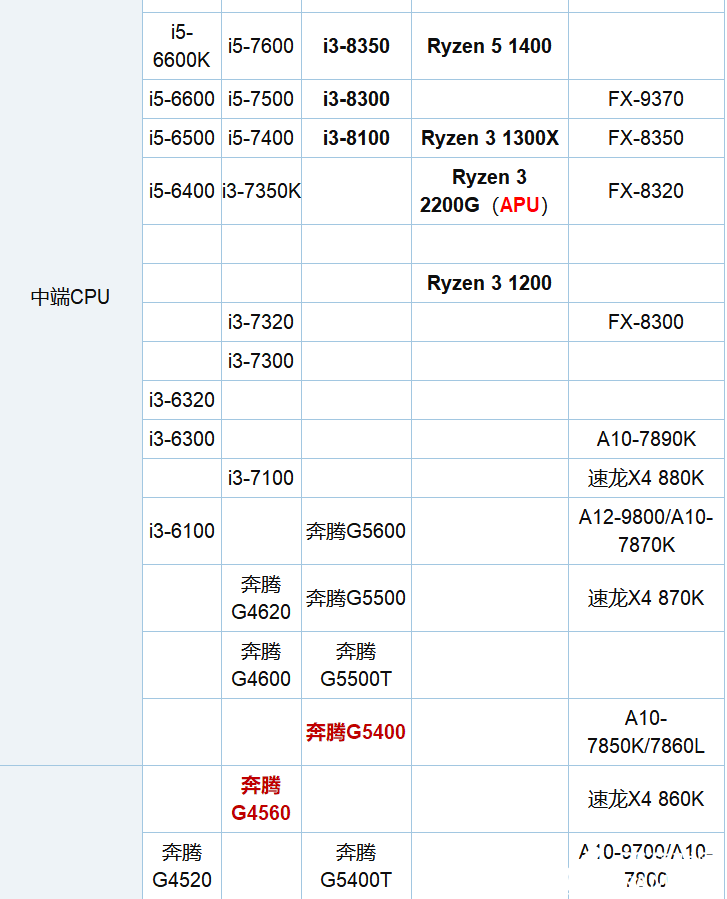Click the i3-7350K cell
This screenshot has height=899, width=727.
click(261, 191)
